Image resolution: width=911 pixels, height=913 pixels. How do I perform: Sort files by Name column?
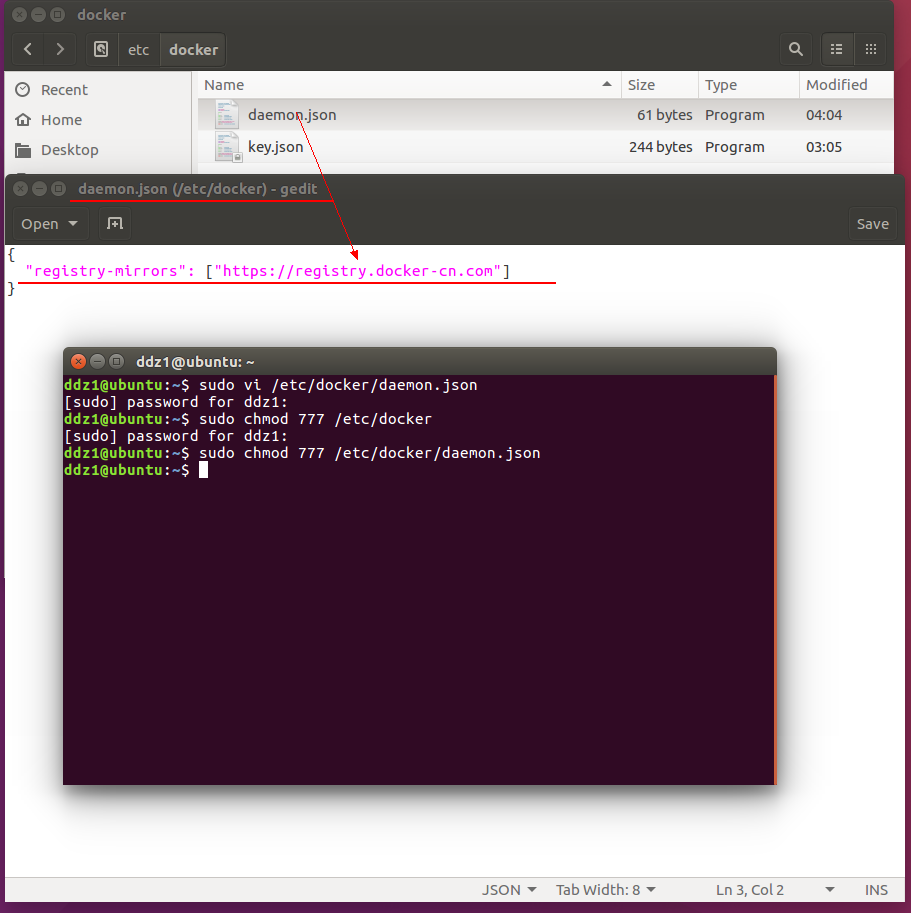click(x=409, y=85)
